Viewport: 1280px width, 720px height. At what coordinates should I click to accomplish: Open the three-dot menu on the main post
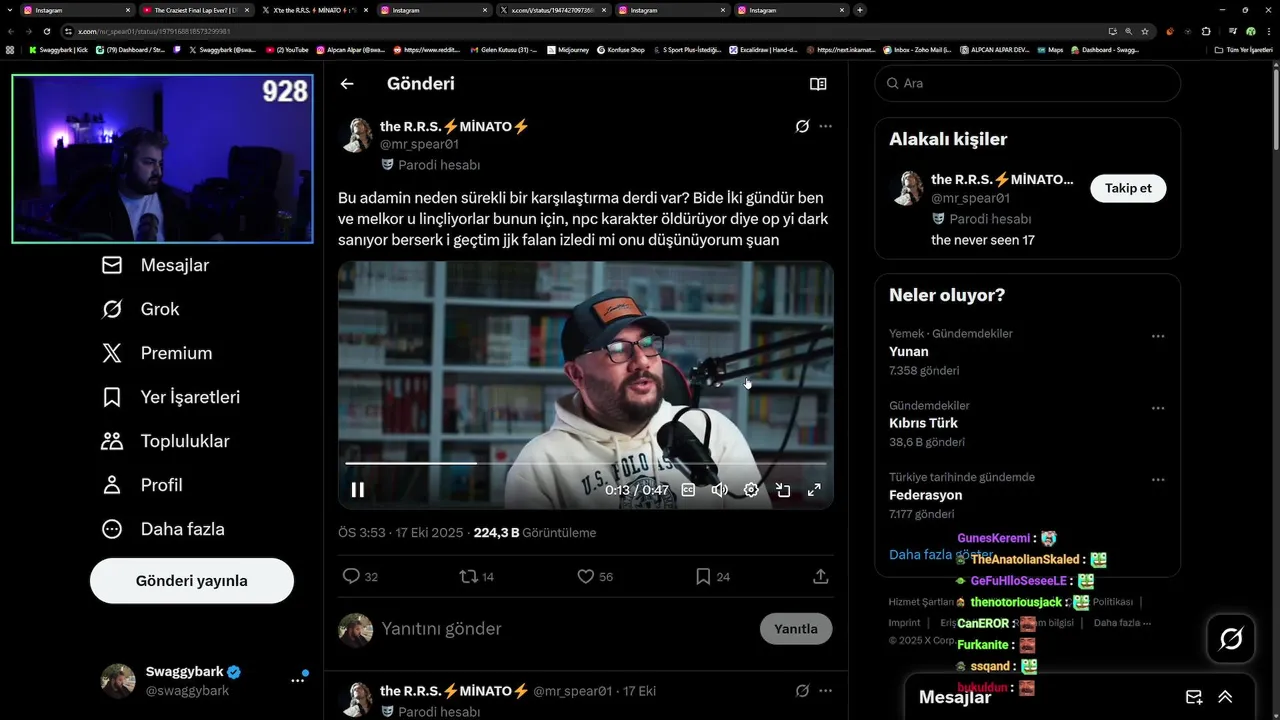pos(825,127)
